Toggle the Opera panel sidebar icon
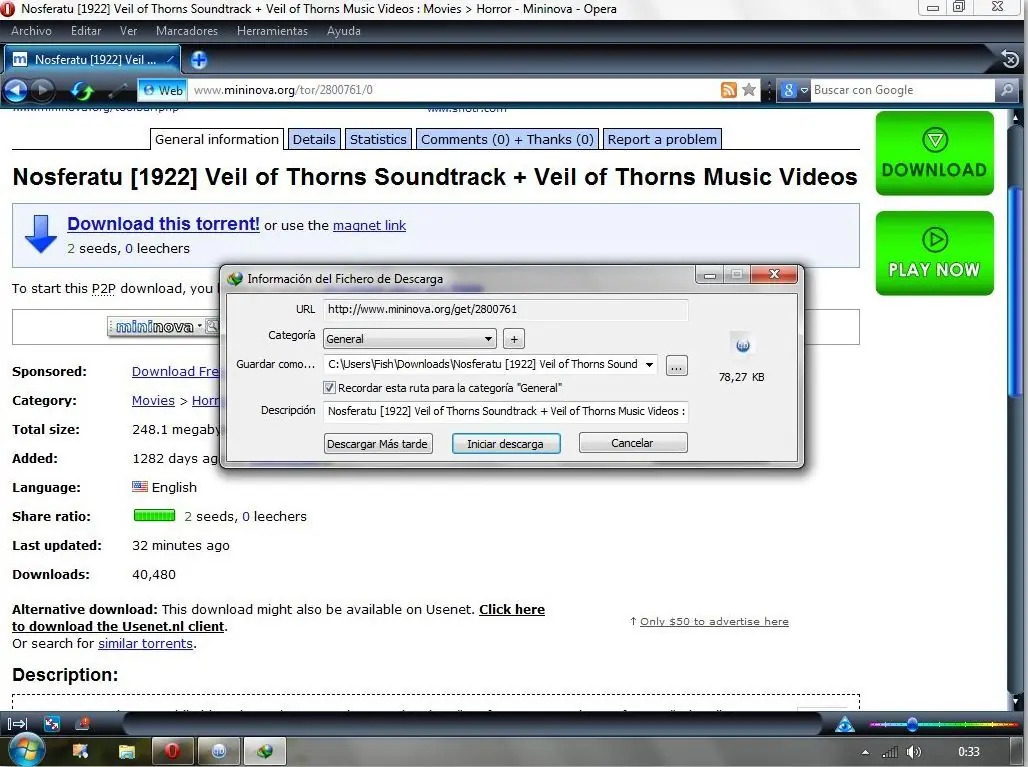 pos(17,724)
